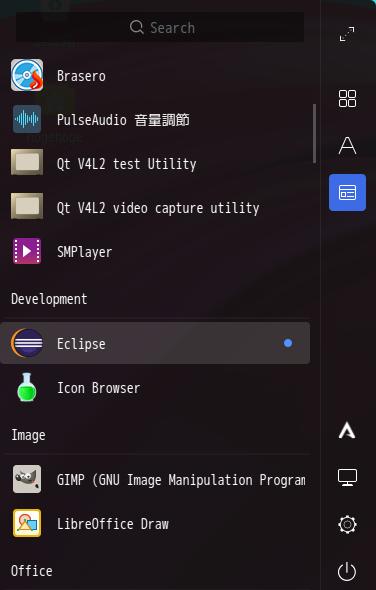The image size is (376, 590).
Task: Open Eclipse IDE from the list
Action: [x=155, y=343]
